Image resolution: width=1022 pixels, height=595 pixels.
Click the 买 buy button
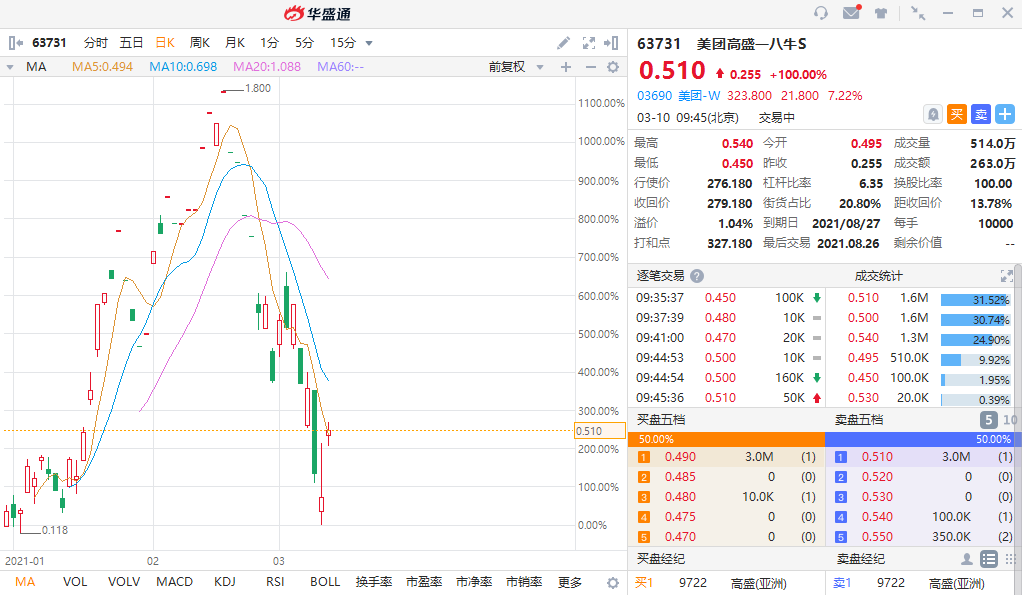(x=957, y=115)
